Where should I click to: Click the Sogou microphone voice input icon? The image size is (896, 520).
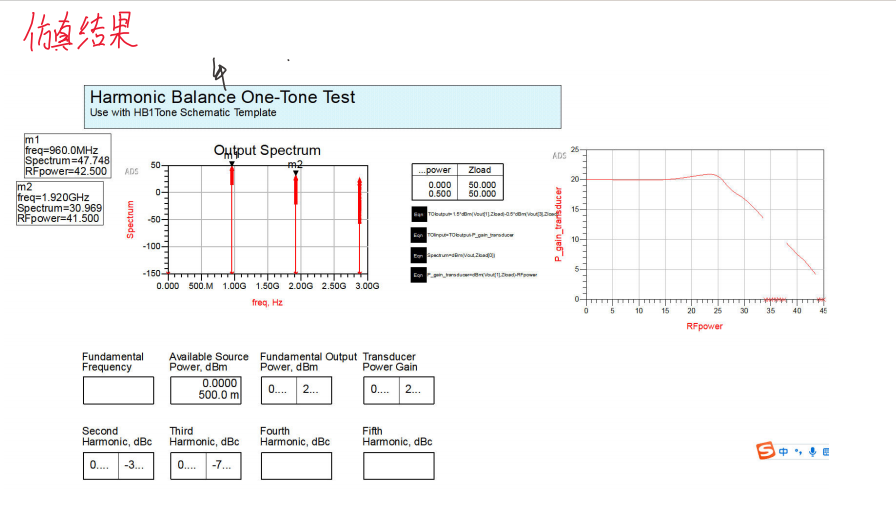(x=813, y=452)
